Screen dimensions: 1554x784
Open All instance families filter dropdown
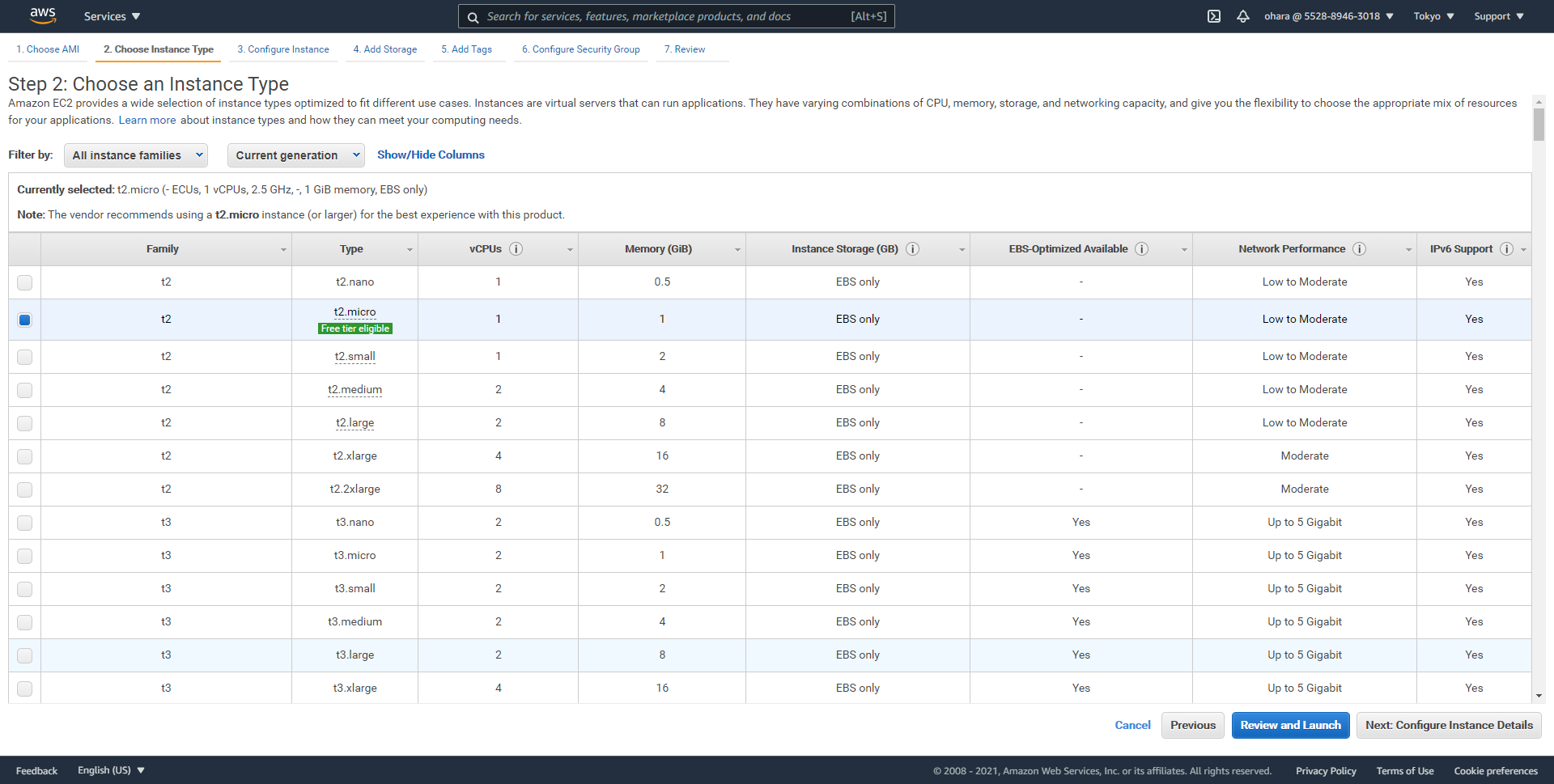point(136,155)
